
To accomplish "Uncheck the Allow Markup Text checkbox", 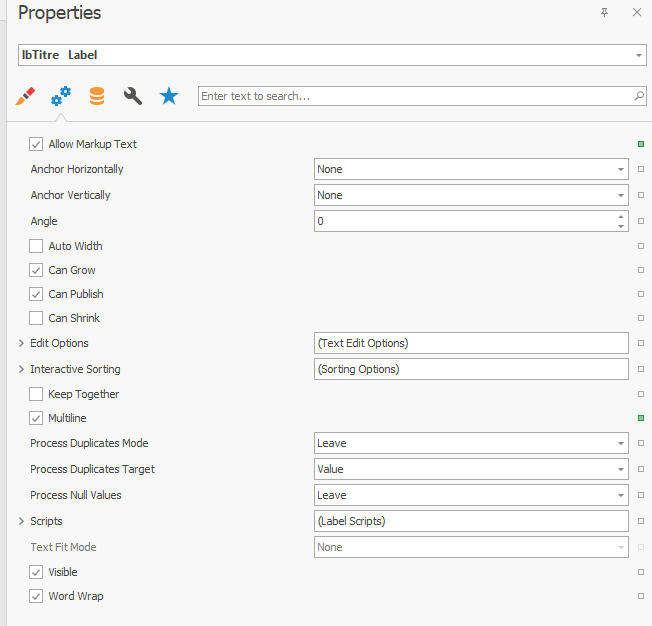I will point(36,144).
